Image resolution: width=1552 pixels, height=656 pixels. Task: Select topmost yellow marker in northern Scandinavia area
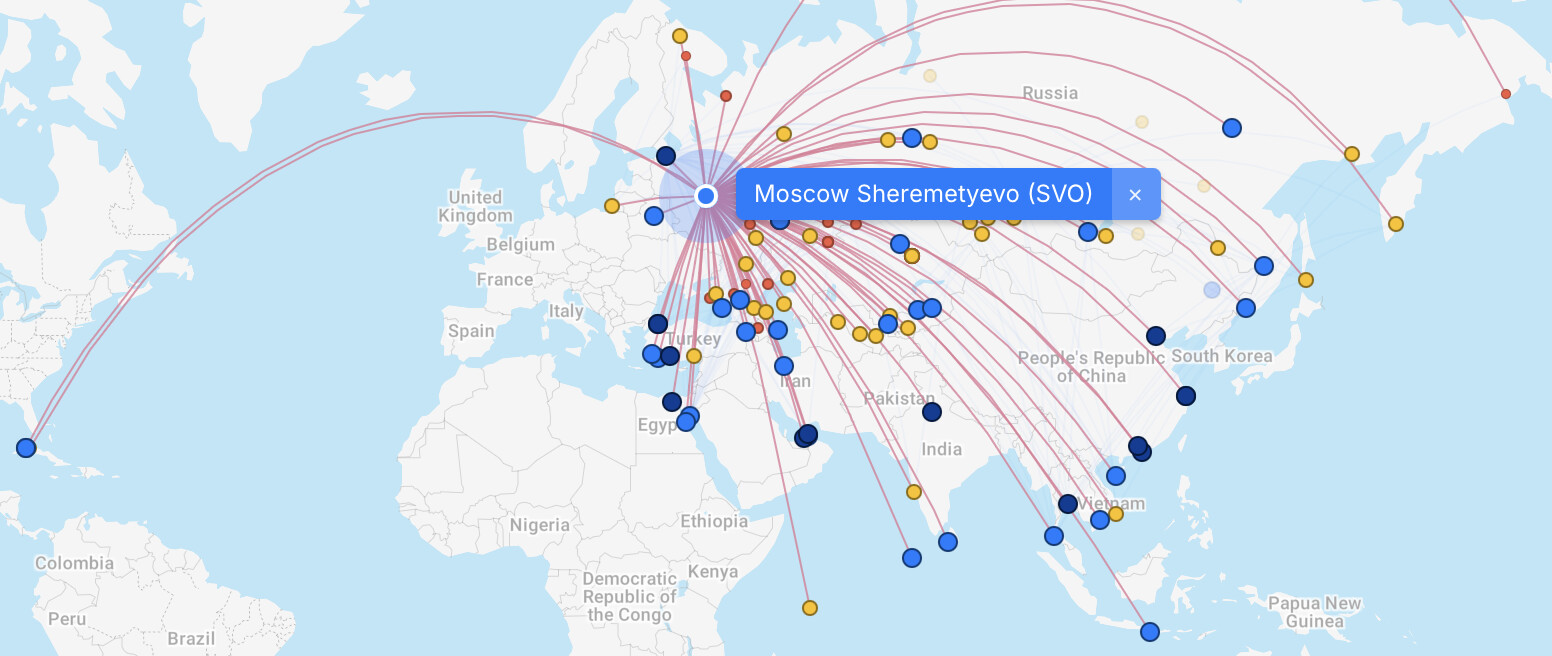(x=680, y=36)
